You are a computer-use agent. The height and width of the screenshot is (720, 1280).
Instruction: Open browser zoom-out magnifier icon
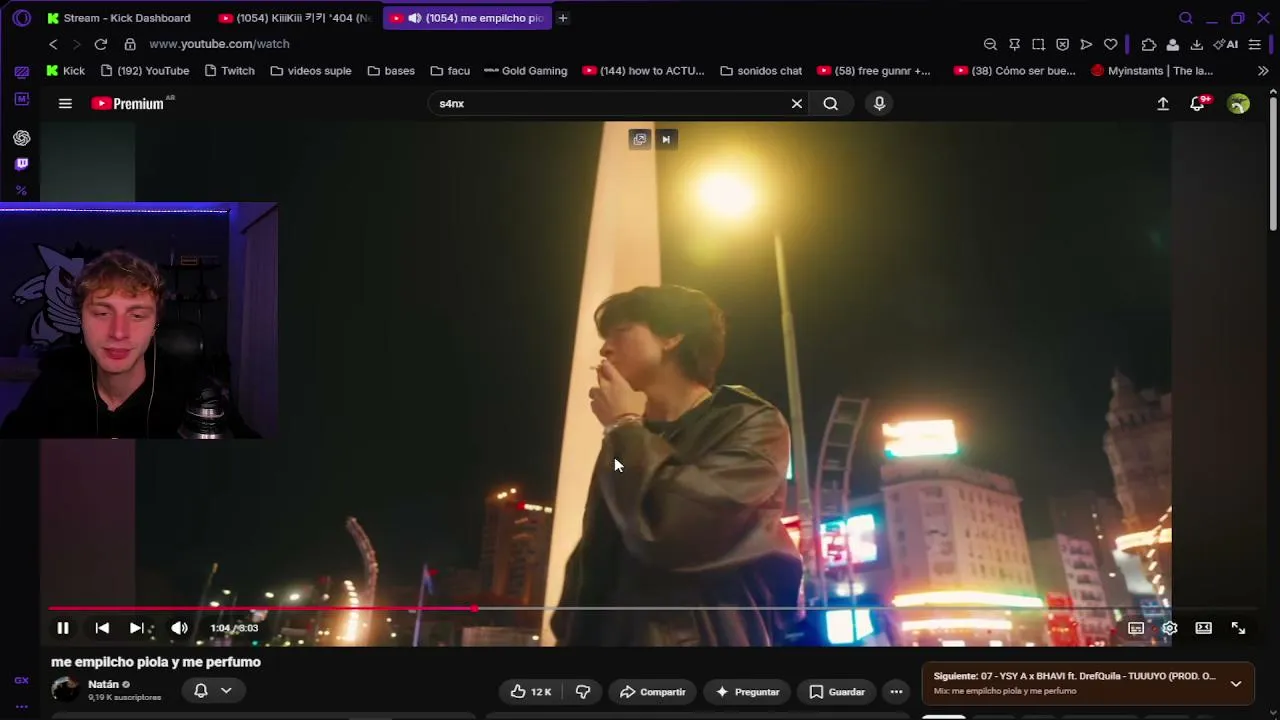click(x=990, y=44)
